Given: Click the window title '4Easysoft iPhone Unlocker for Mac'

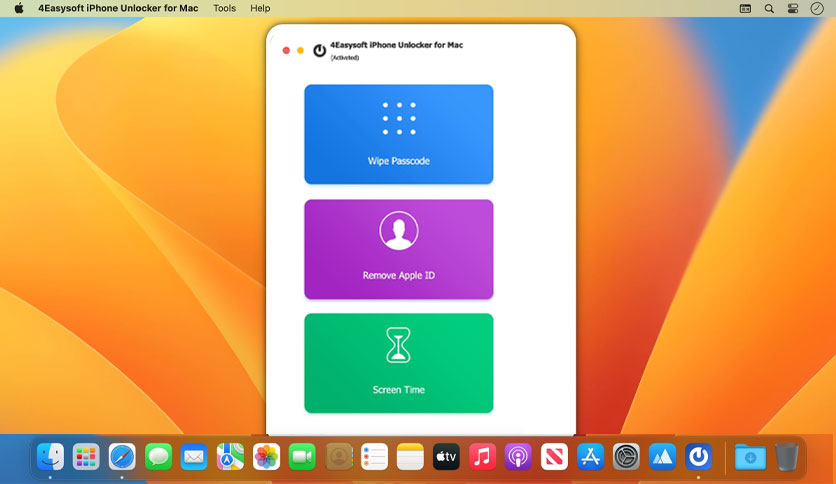Looking at the screenshot, I should click(x=397, y=45).
